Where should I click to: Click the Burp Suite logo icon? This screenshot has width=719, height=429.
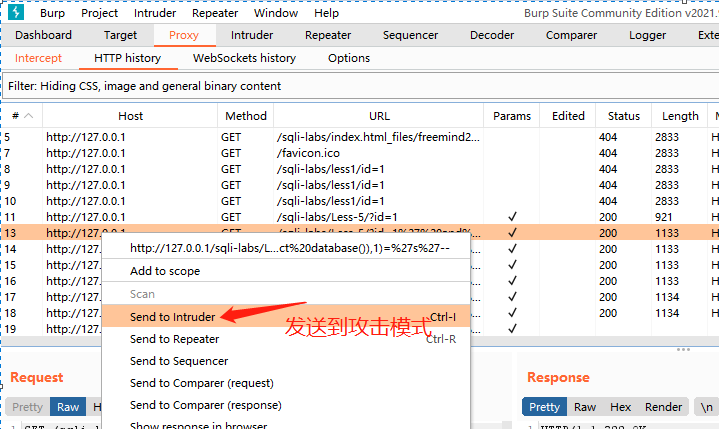[x=16, y=12]
